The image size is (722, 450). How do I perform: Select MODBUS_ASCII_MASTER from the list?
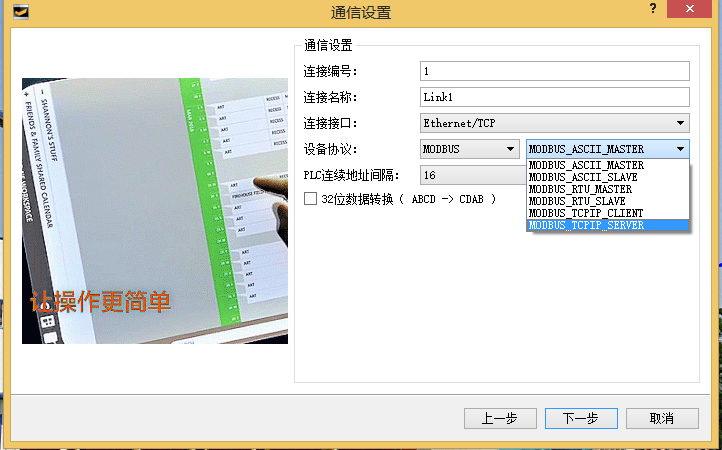586,165
